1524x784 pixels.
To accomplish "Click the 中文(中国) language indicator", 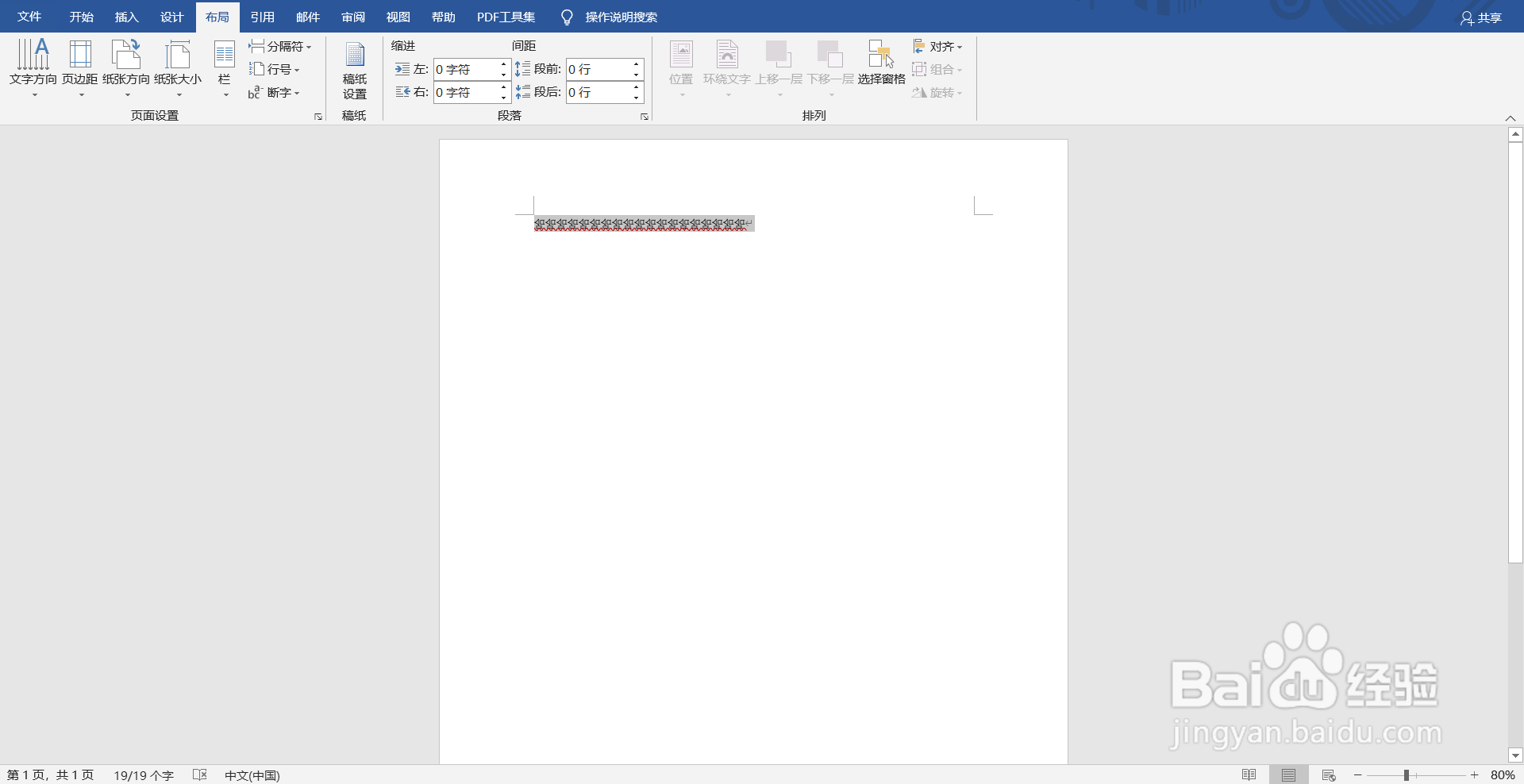I will 252,775.
